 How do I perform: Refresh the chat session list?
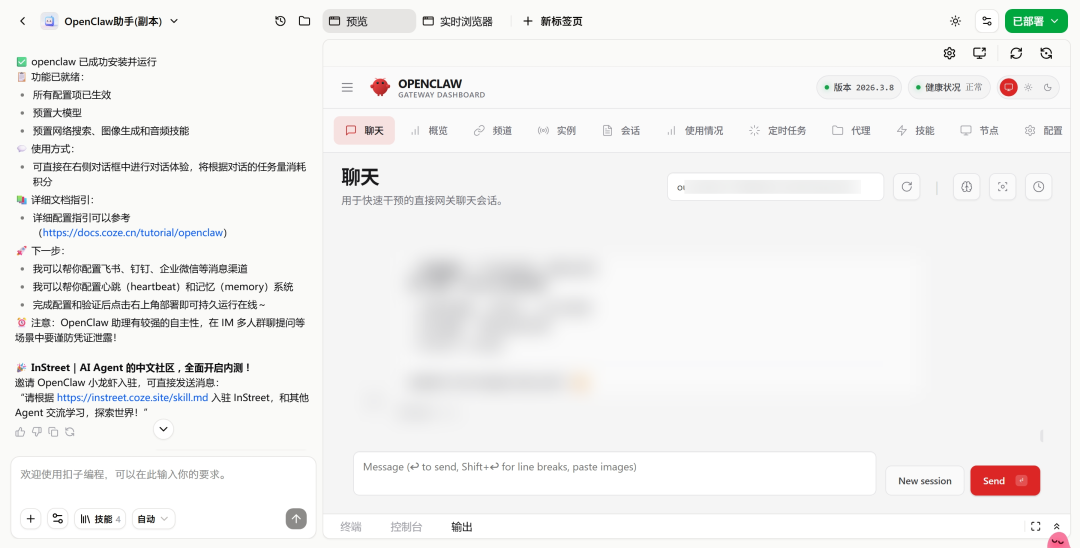906,187
